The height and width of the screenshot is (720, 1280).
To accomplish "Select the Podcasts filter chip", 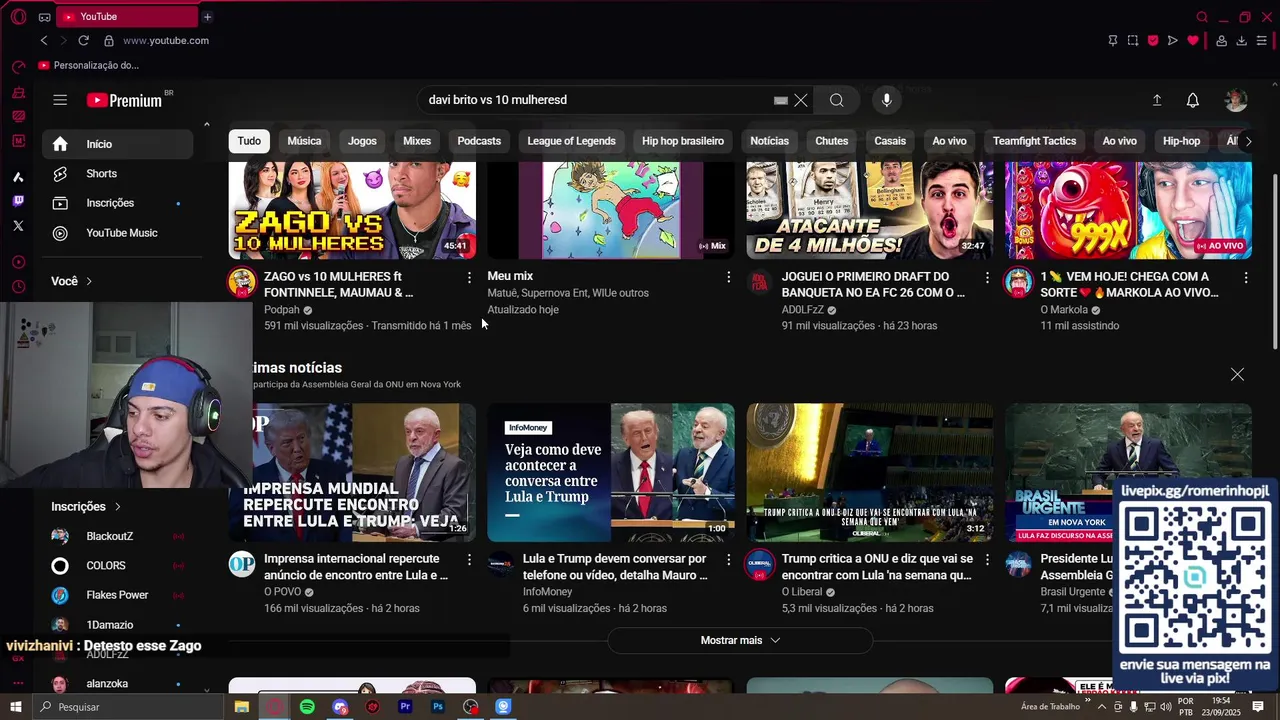I will pyautogui.click(x=479, y=141).
